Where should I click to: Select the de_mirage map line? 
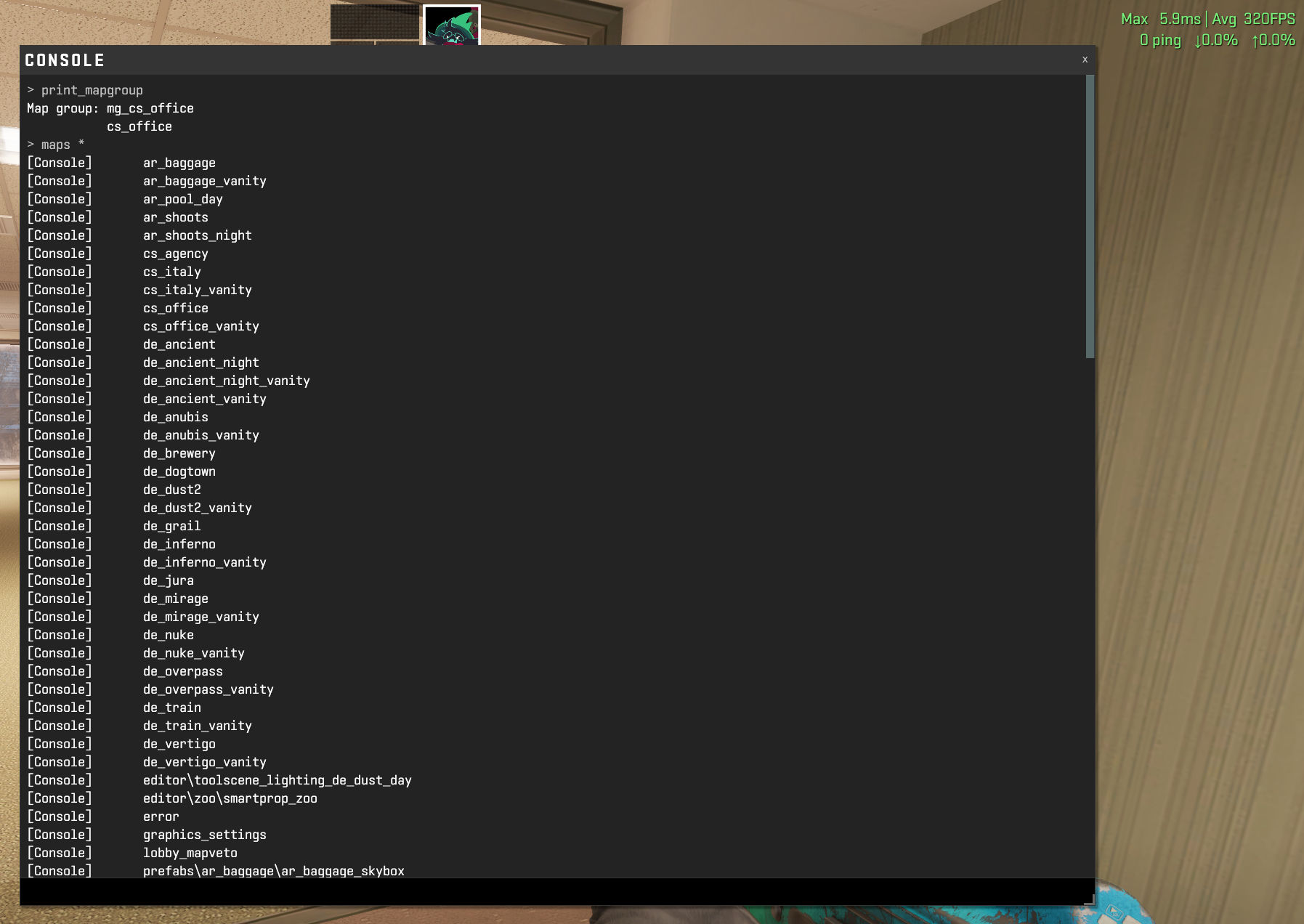click(x=176, y=599)
